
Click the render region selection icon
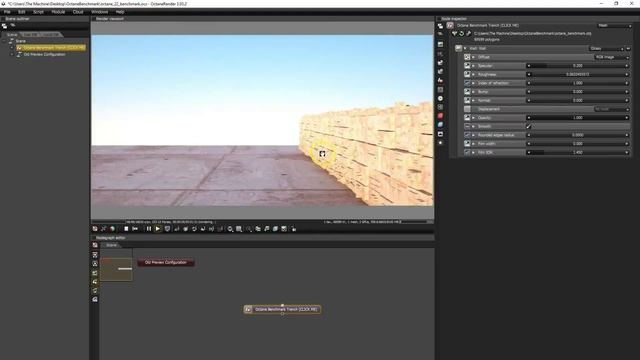point(239,229)
